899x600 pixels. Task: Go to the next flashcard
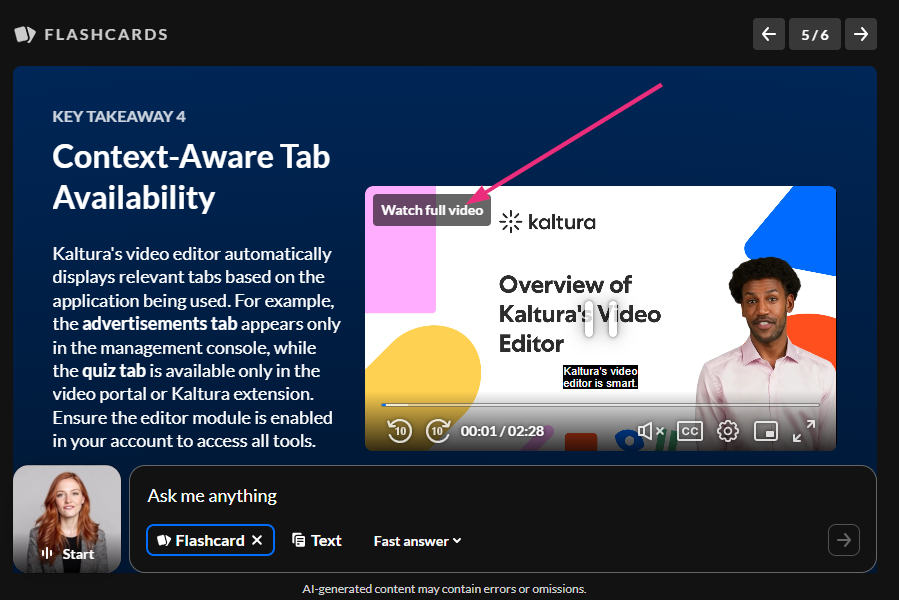click(861, 34)
